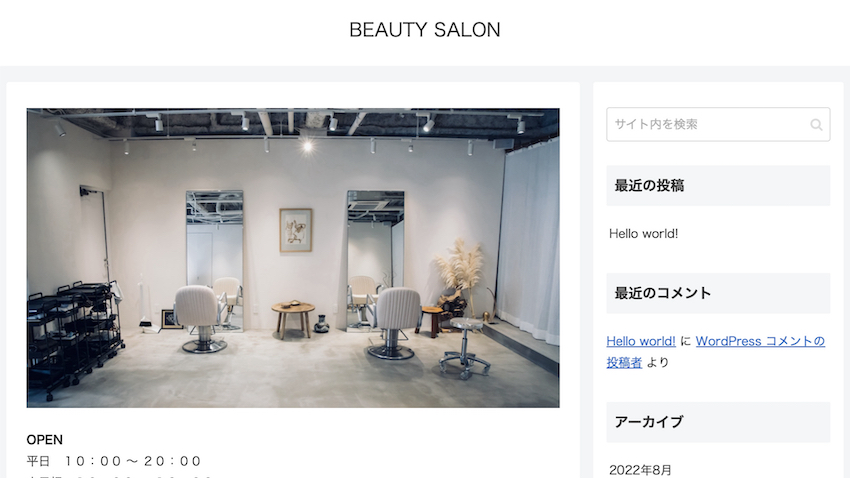Open WordPress コメントの投稿者 link
Image resolution: width=850 pixels, height=478 pixels.
(x=716, y=351)
